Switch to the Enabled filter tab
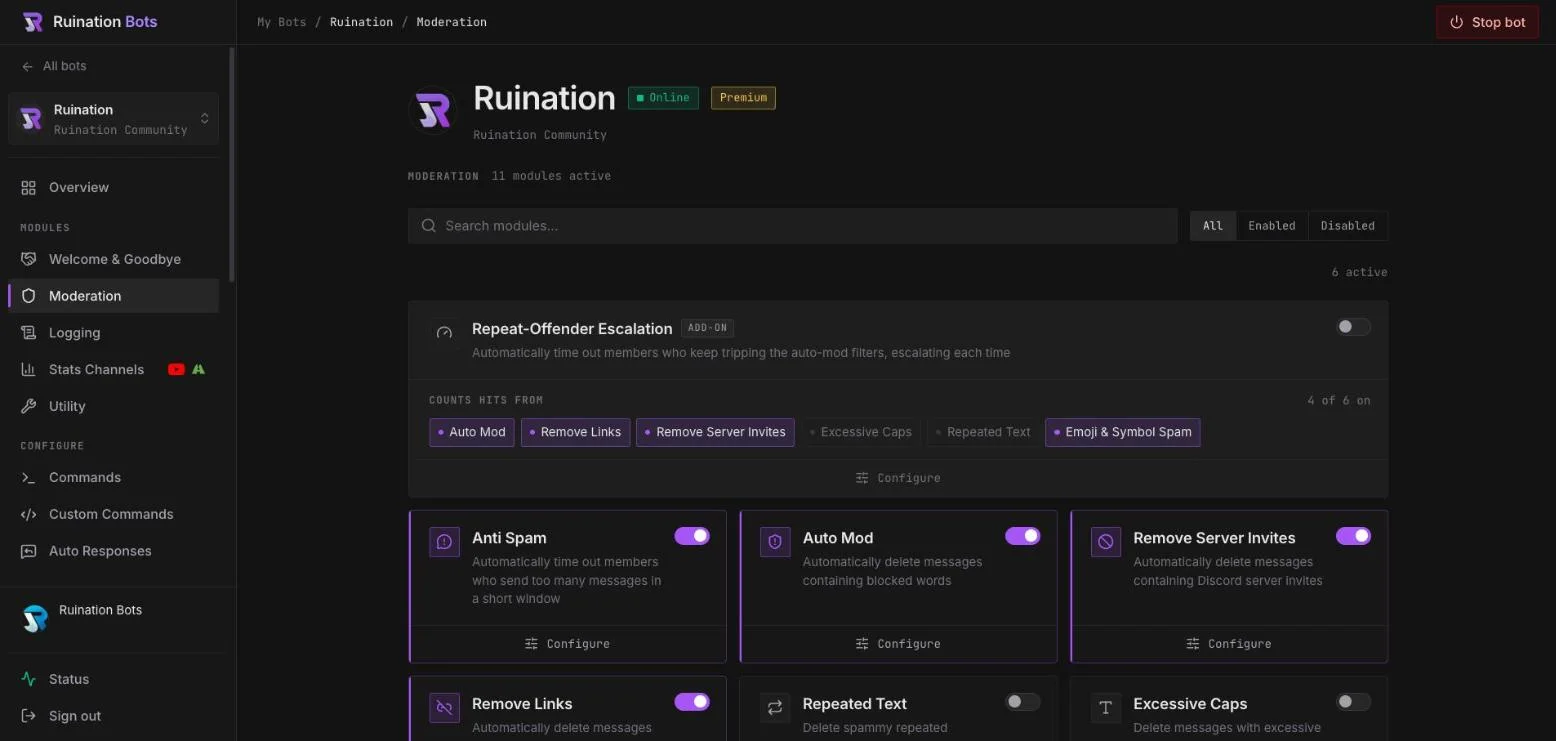Viewport: 1556px width, 741px height. 1272,226
